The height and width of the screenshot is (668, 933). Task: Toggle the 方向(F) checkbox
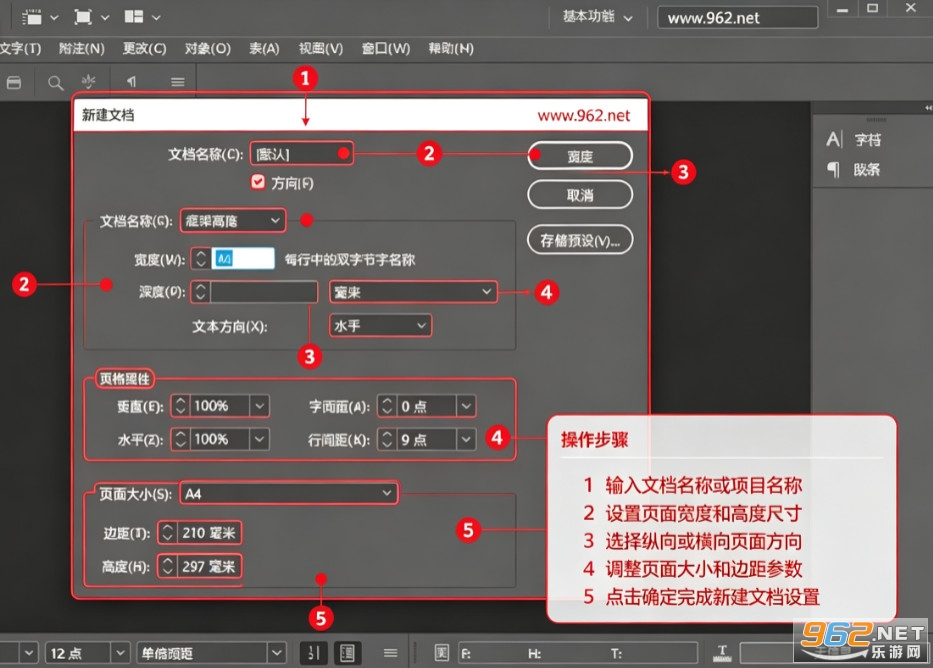tap(258, 182)
